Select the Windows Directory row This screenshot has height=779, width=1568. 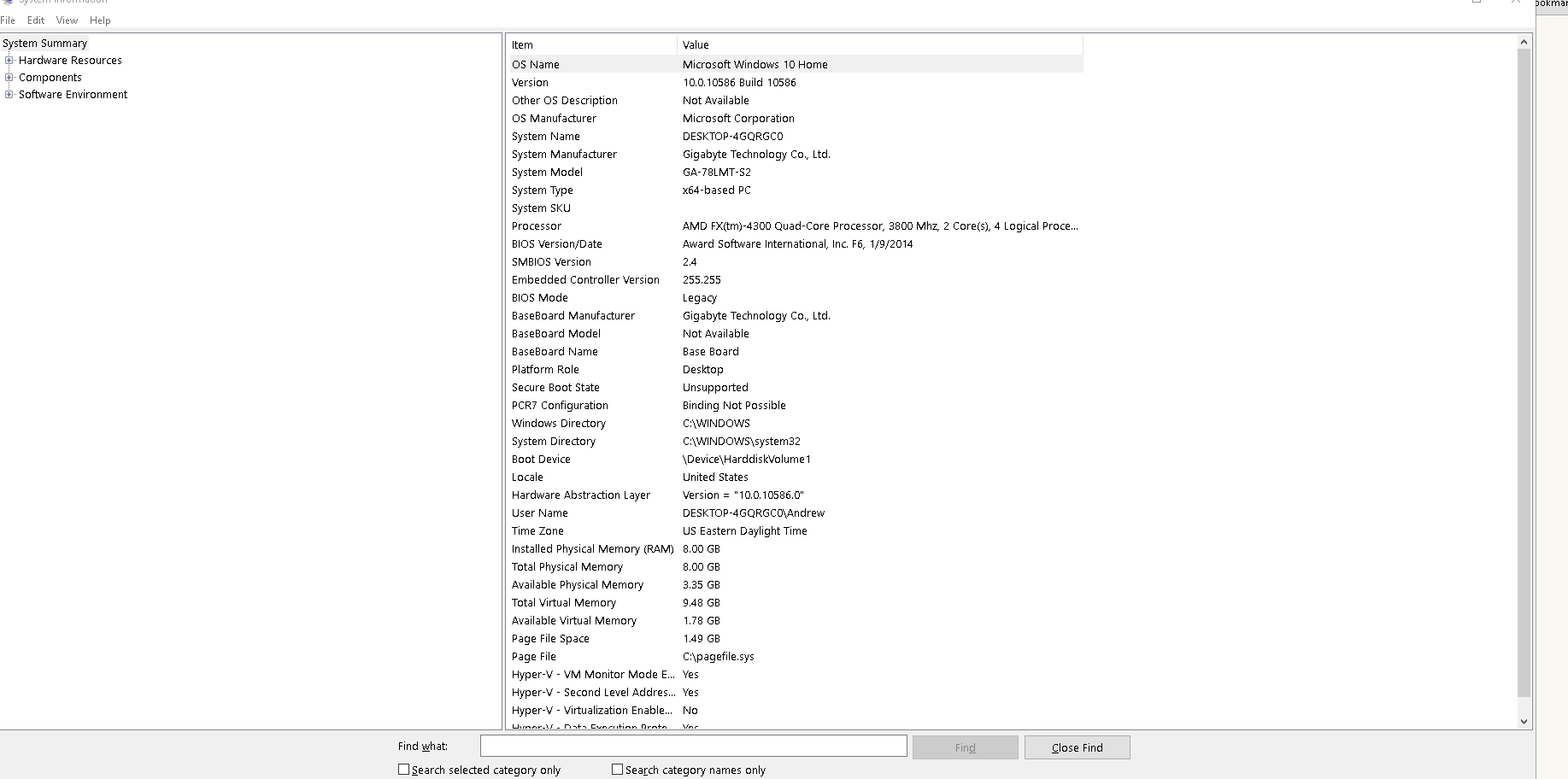[796, 424]
